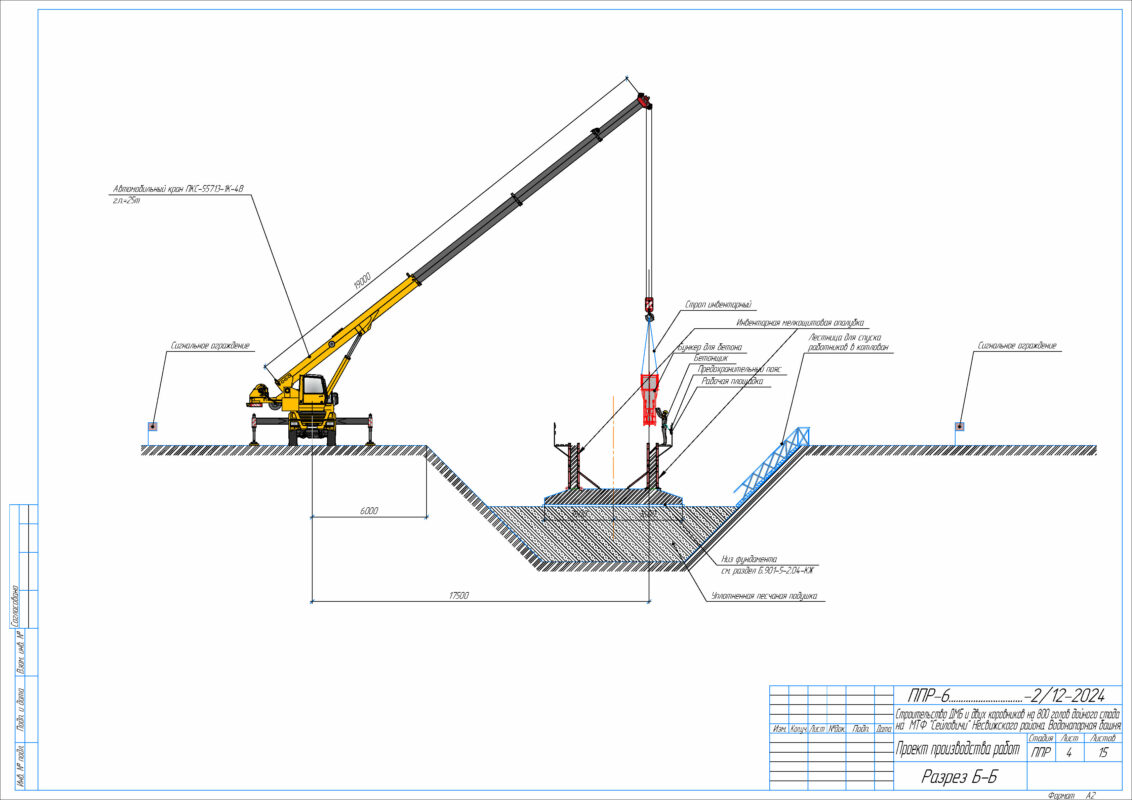1132x800 pixels.
Task: Select 'Предохранительный пояс' callout text
Action: click(739, 369)
